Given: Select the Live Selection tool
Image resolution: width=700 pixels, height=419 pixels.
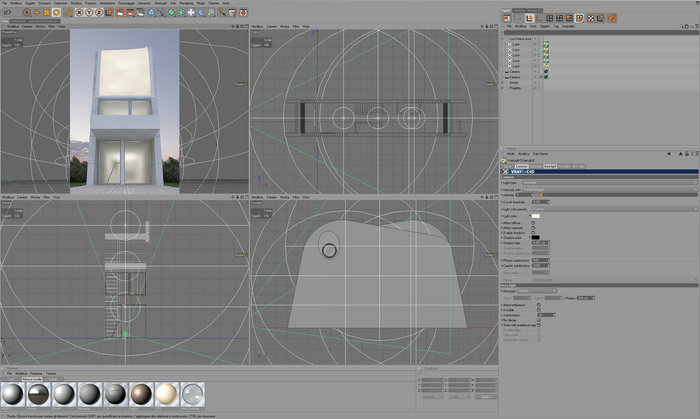Looking at the screenshot, I should pos(27,12).
